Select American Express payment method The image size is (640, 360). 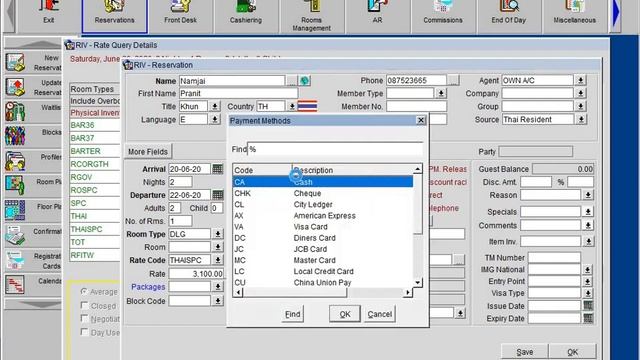coord(323,216)
